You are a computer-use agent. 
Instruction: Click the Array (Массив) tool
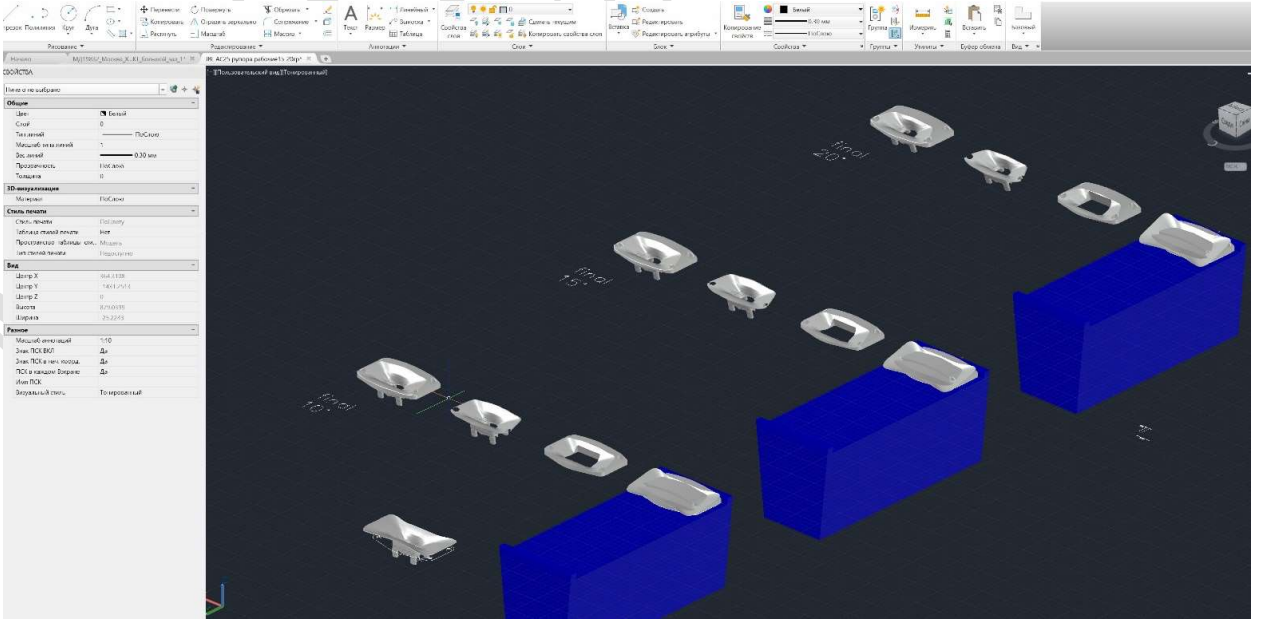[x=283, y=33]
